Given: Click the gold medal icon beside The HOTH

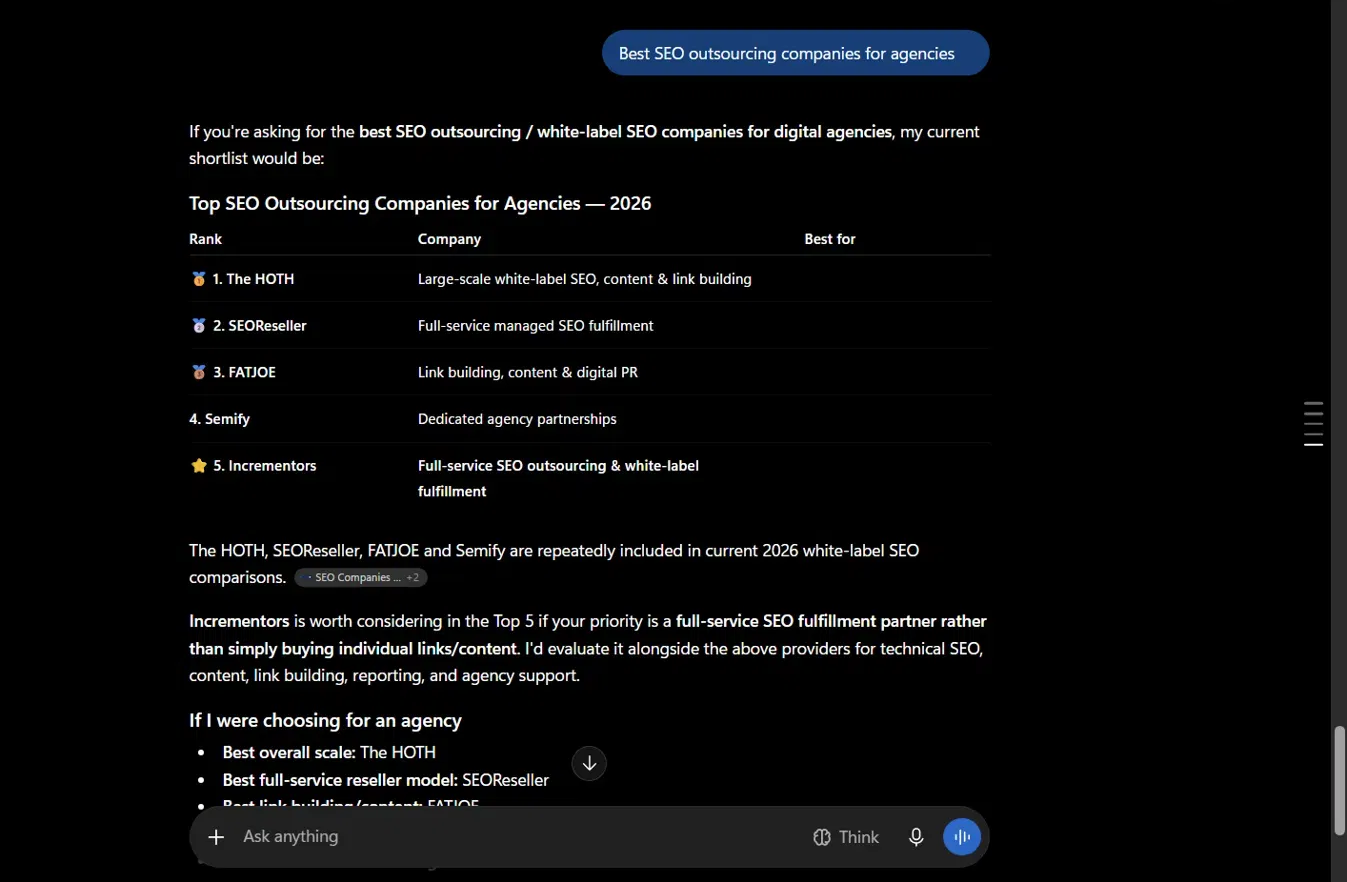Looking at the screenshot, I should (199, 279).
